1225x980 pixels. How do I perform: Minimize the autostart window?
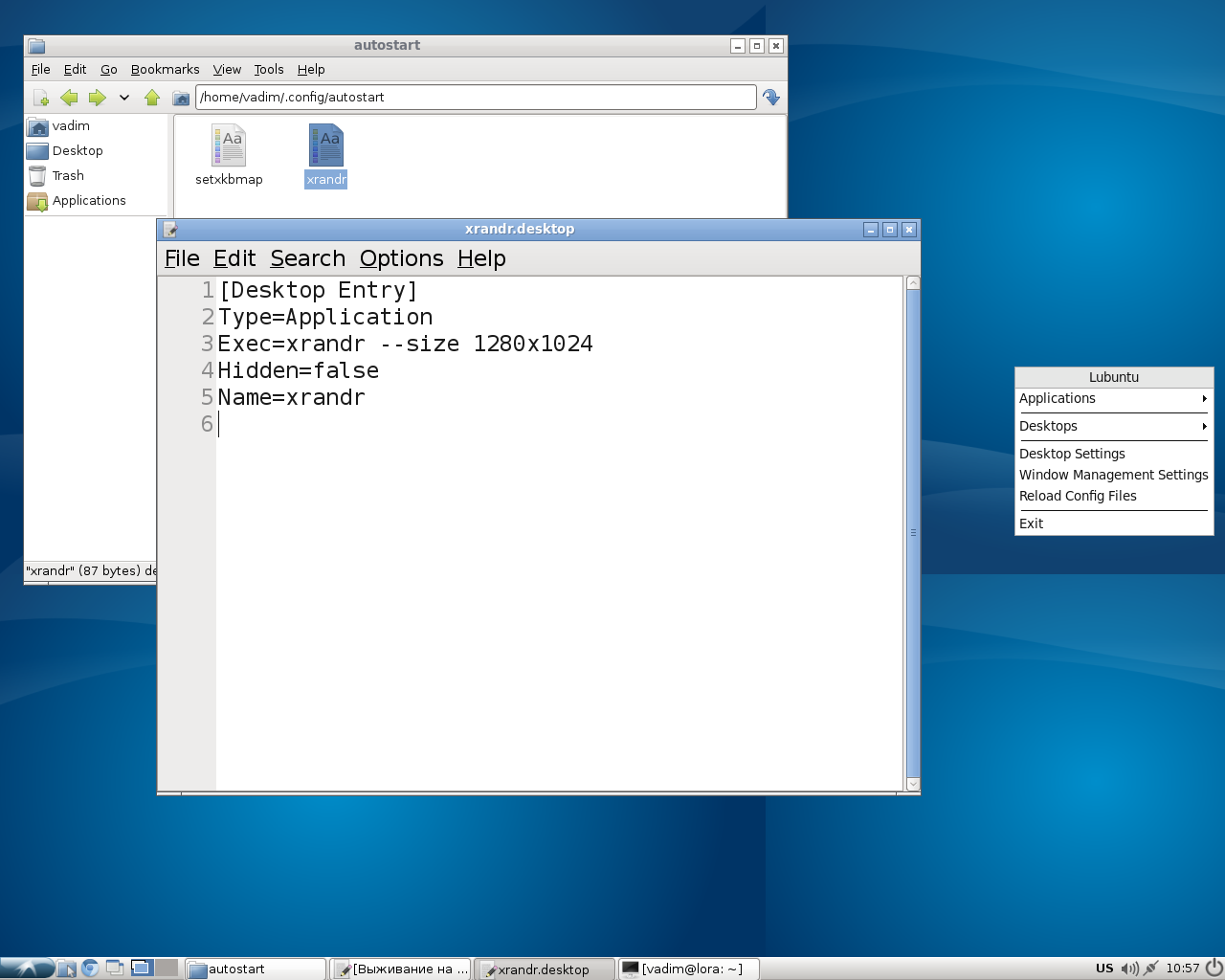tap(738, 46)
